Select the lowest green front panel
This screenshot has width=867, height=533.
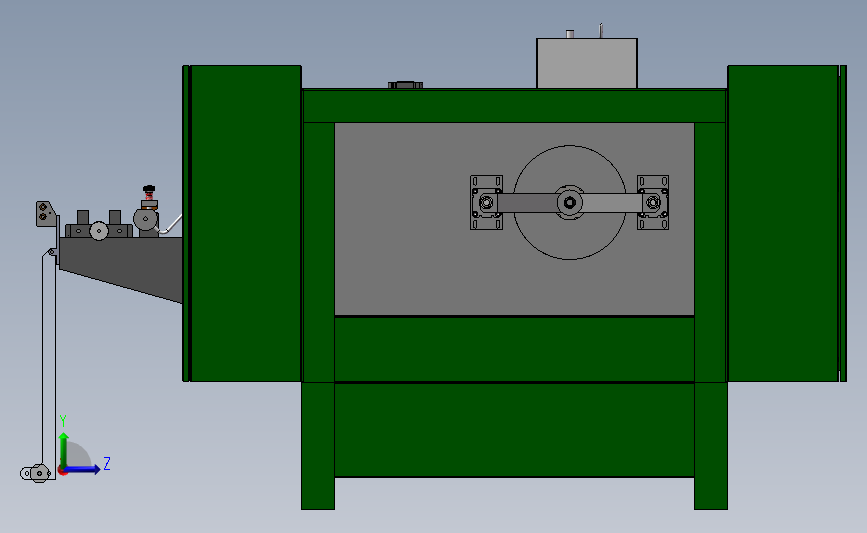click(x=514, y=430)
